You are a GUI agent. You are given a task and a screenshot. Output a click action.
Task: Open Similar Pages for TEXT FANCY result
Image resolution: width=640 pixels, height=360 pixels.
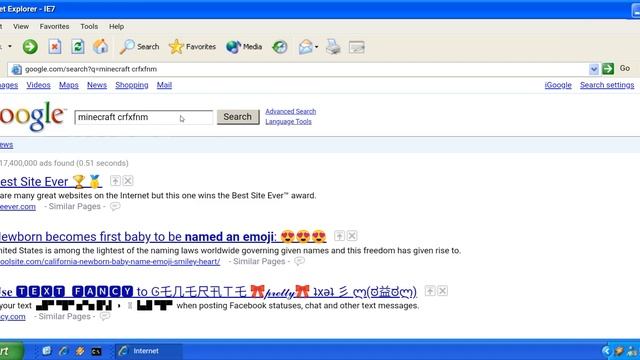tap(64, 316)
